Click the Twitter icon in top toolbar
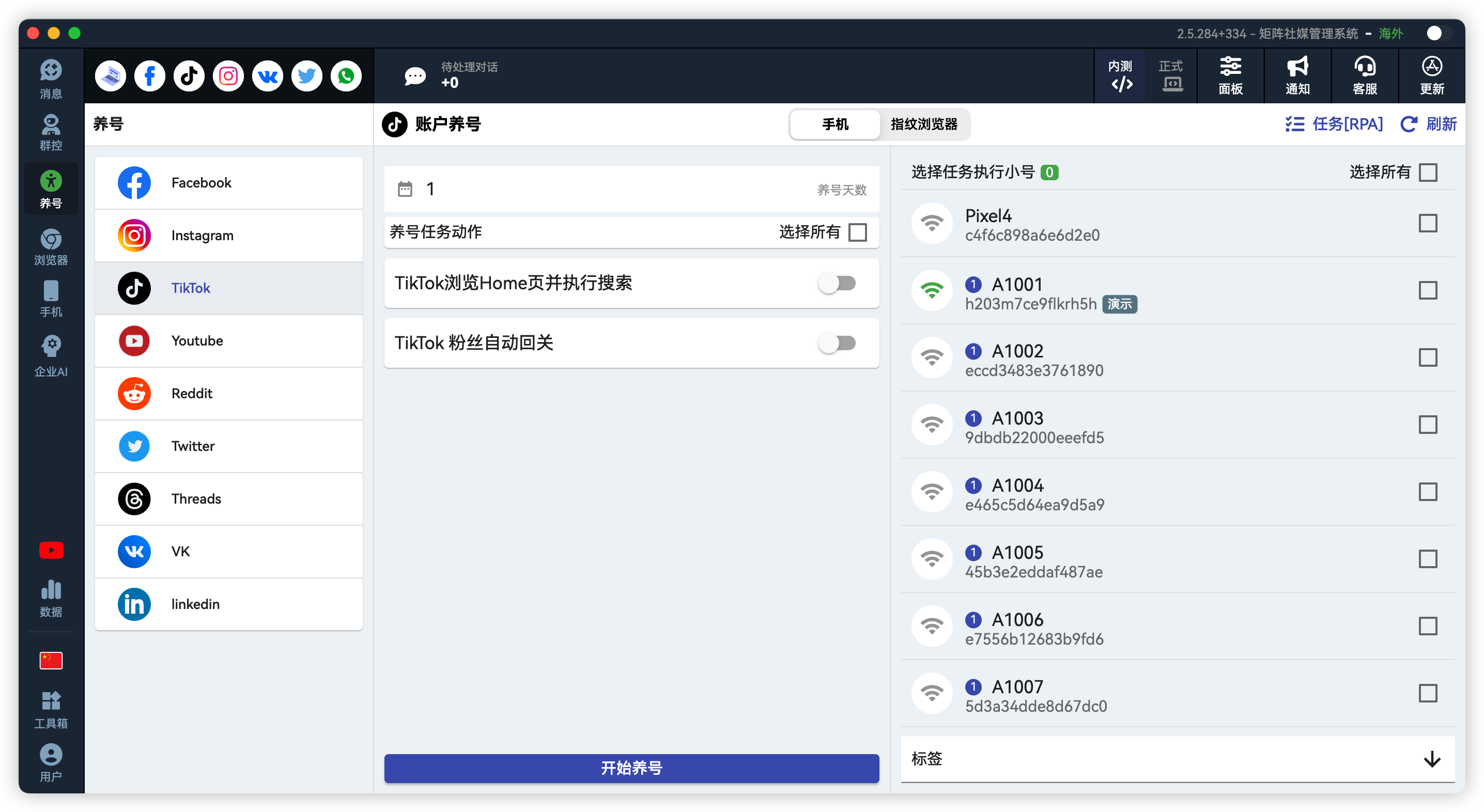Image resolution: width=1484 pixels, height=812 pixels. tap(307, 75)
